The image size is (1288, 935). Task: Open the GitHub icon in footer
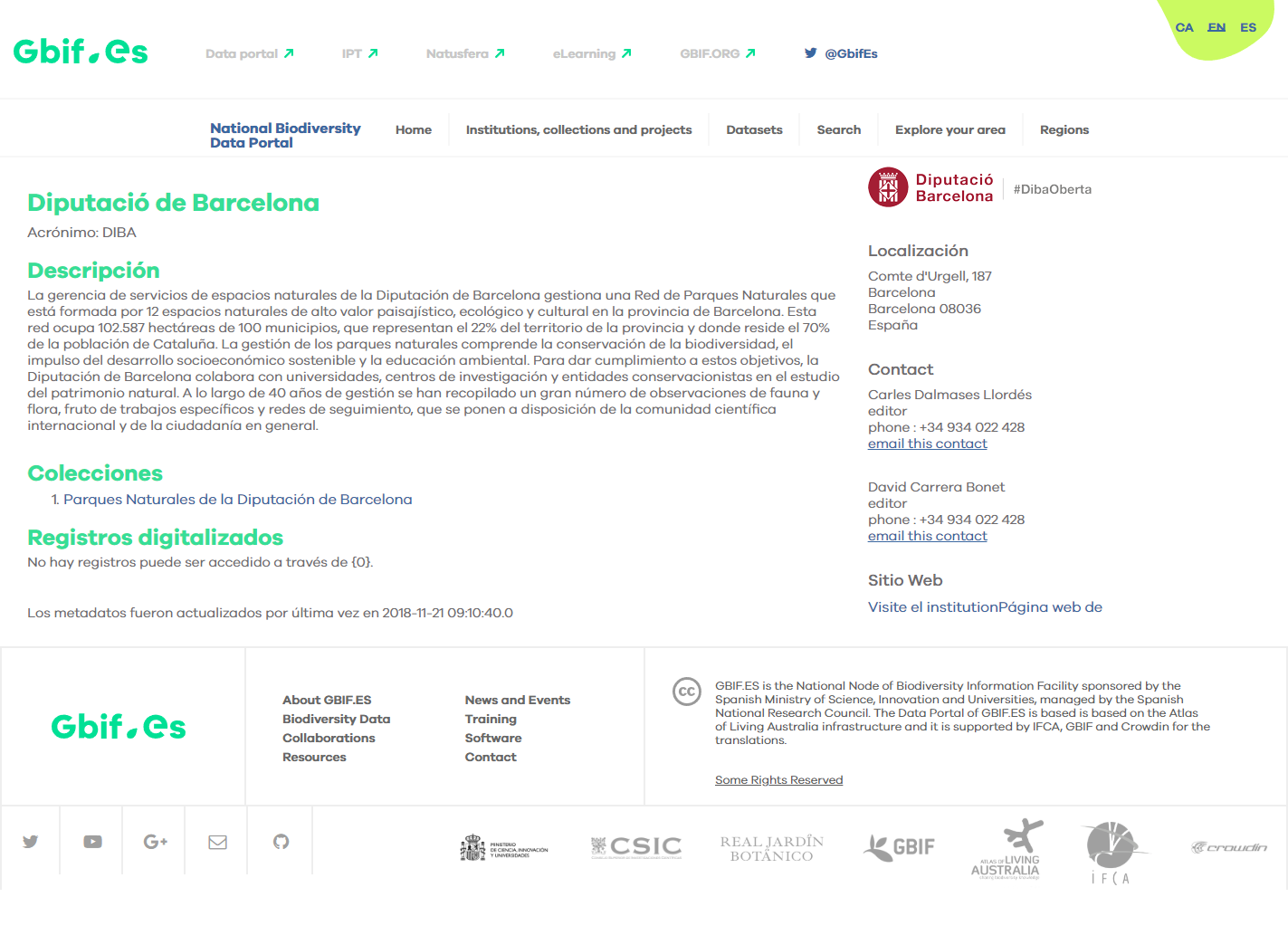pos(281,842)
